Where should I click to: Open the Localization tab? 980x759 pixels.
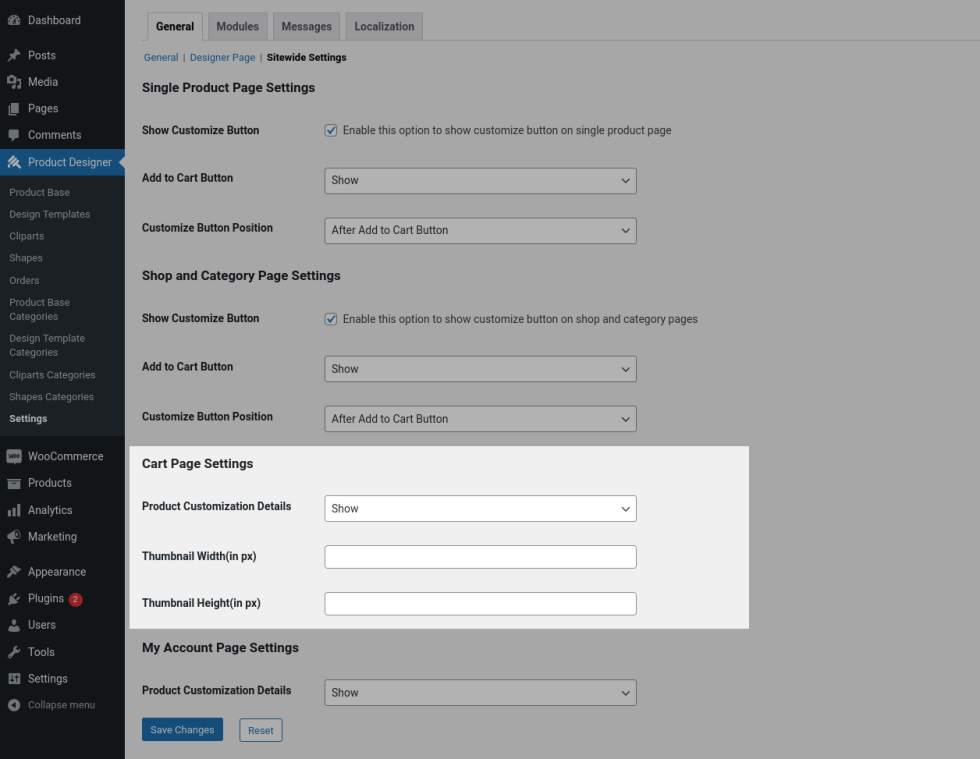[384, 27]
